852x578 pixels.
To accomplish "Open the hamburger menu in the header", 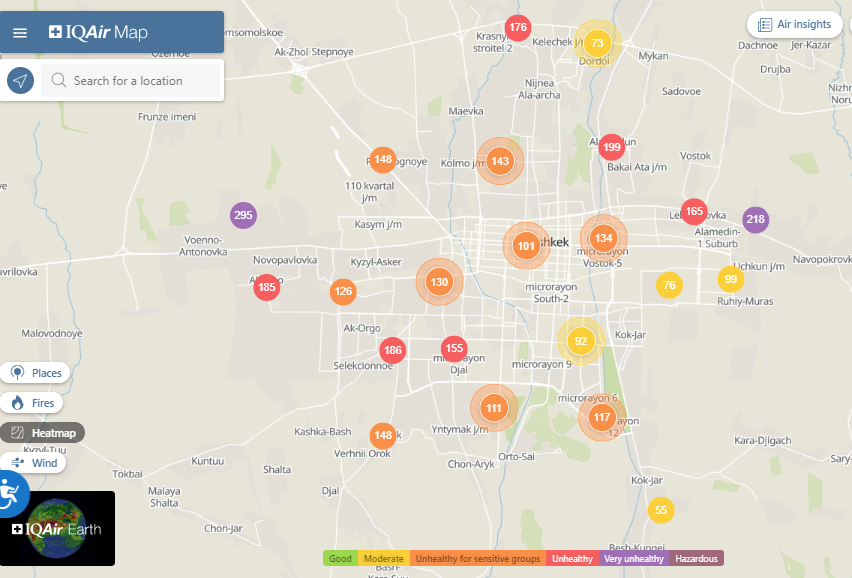I will tap(20, 33).
